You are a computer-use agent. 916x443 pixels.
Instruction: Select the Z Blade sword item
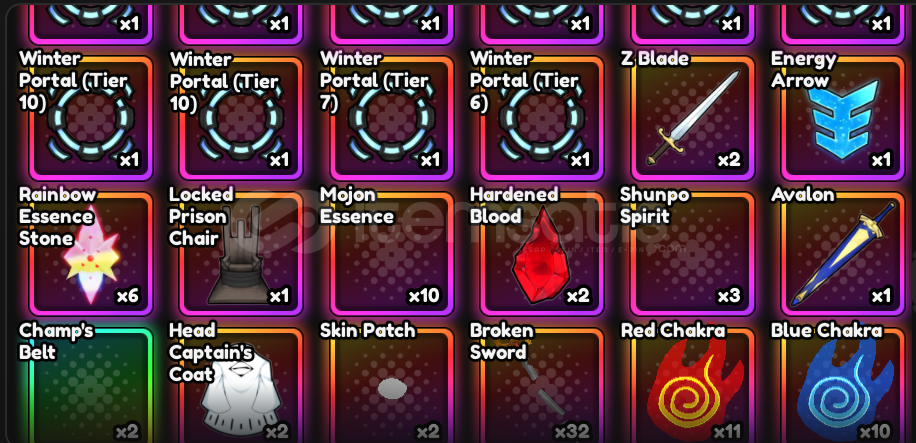(693, 119)
